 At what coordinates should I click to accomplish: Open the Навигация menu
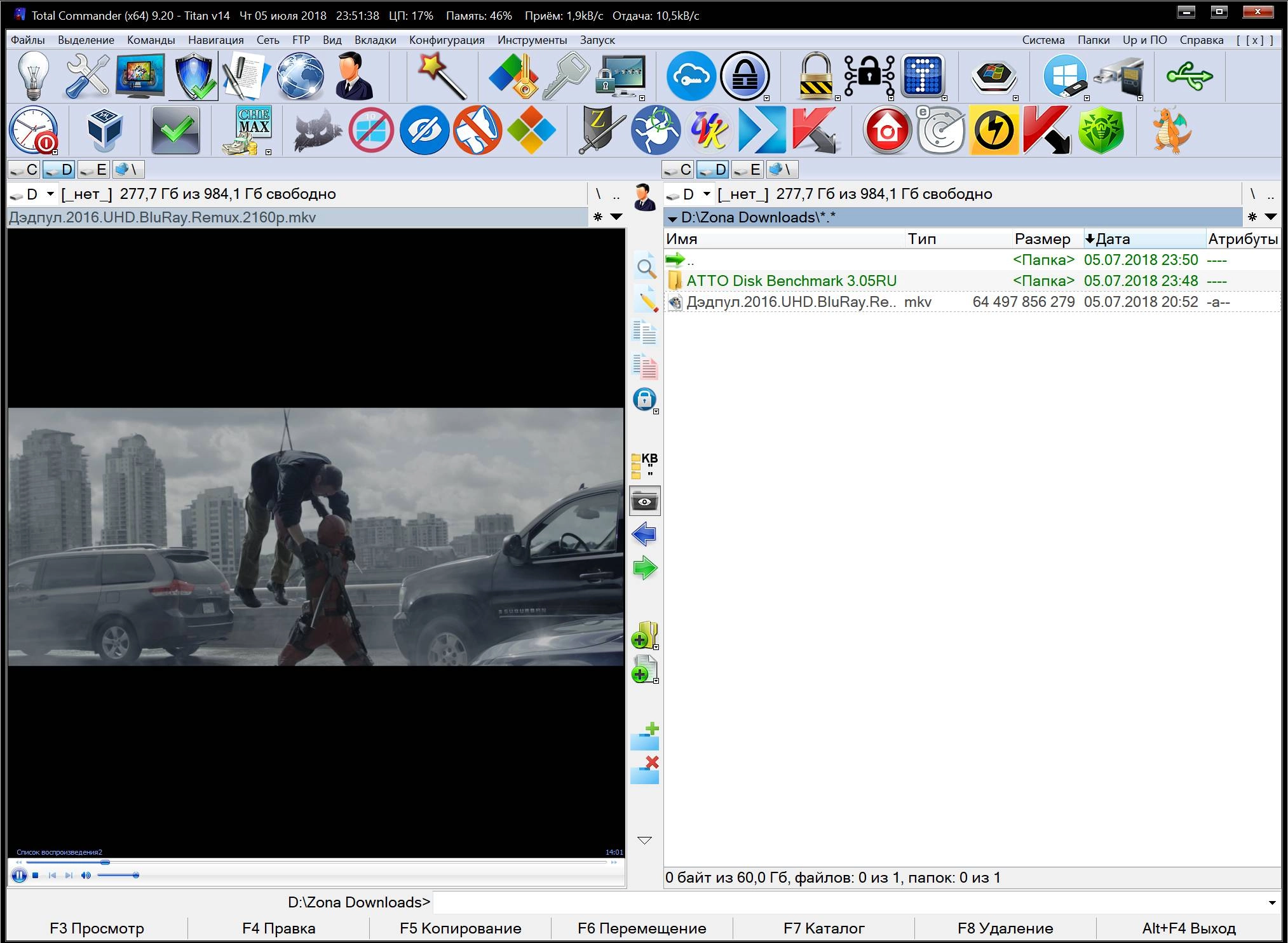click(x=216, y=40)
